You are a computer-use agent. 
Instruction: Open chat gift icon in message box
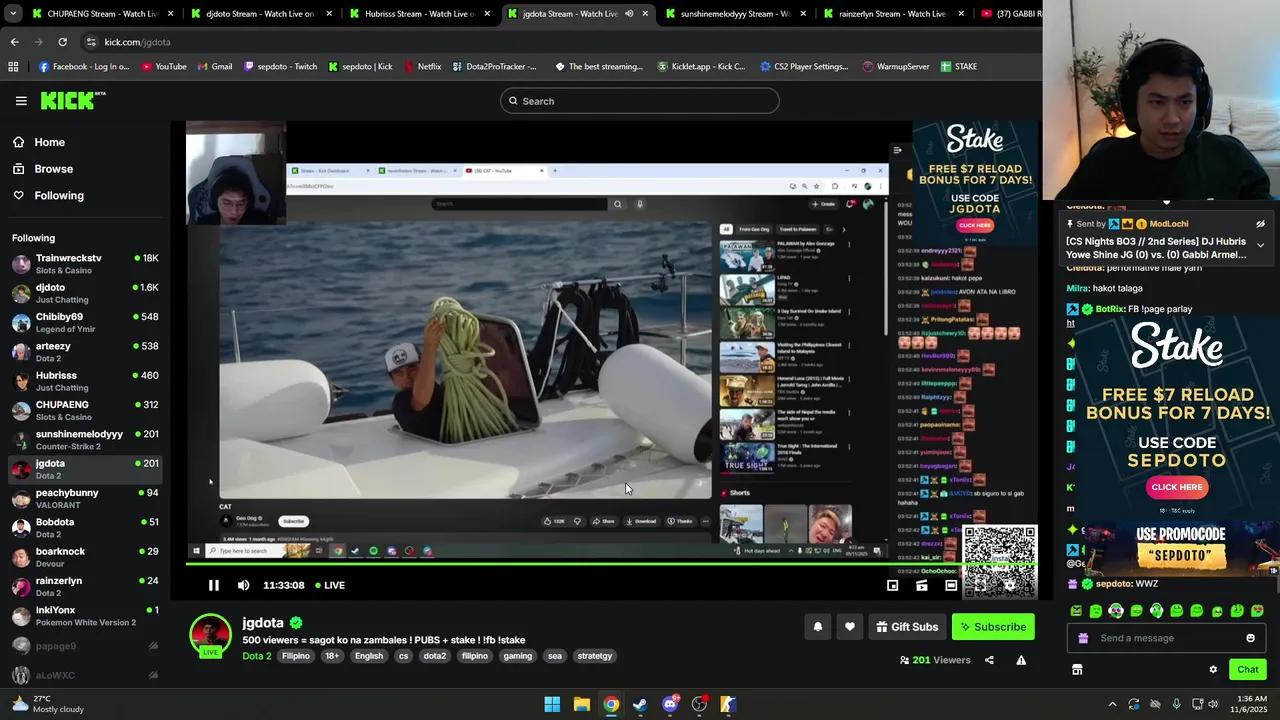pyautogui.click(x=1083, y=638)
